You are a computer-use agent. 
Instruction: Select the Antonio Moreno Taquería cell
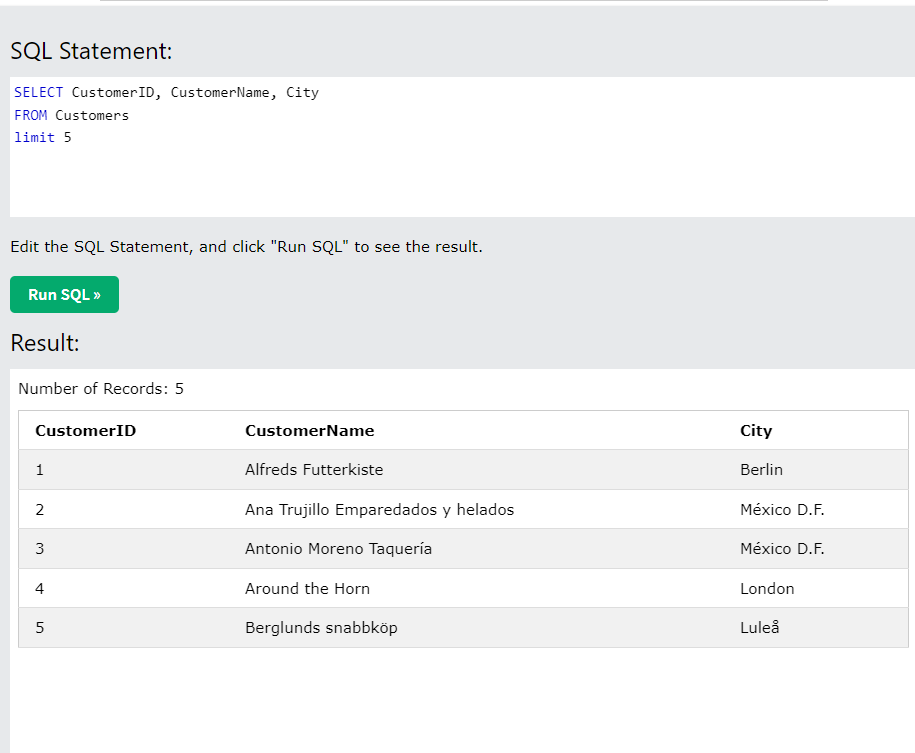click(x=338, y=549)
